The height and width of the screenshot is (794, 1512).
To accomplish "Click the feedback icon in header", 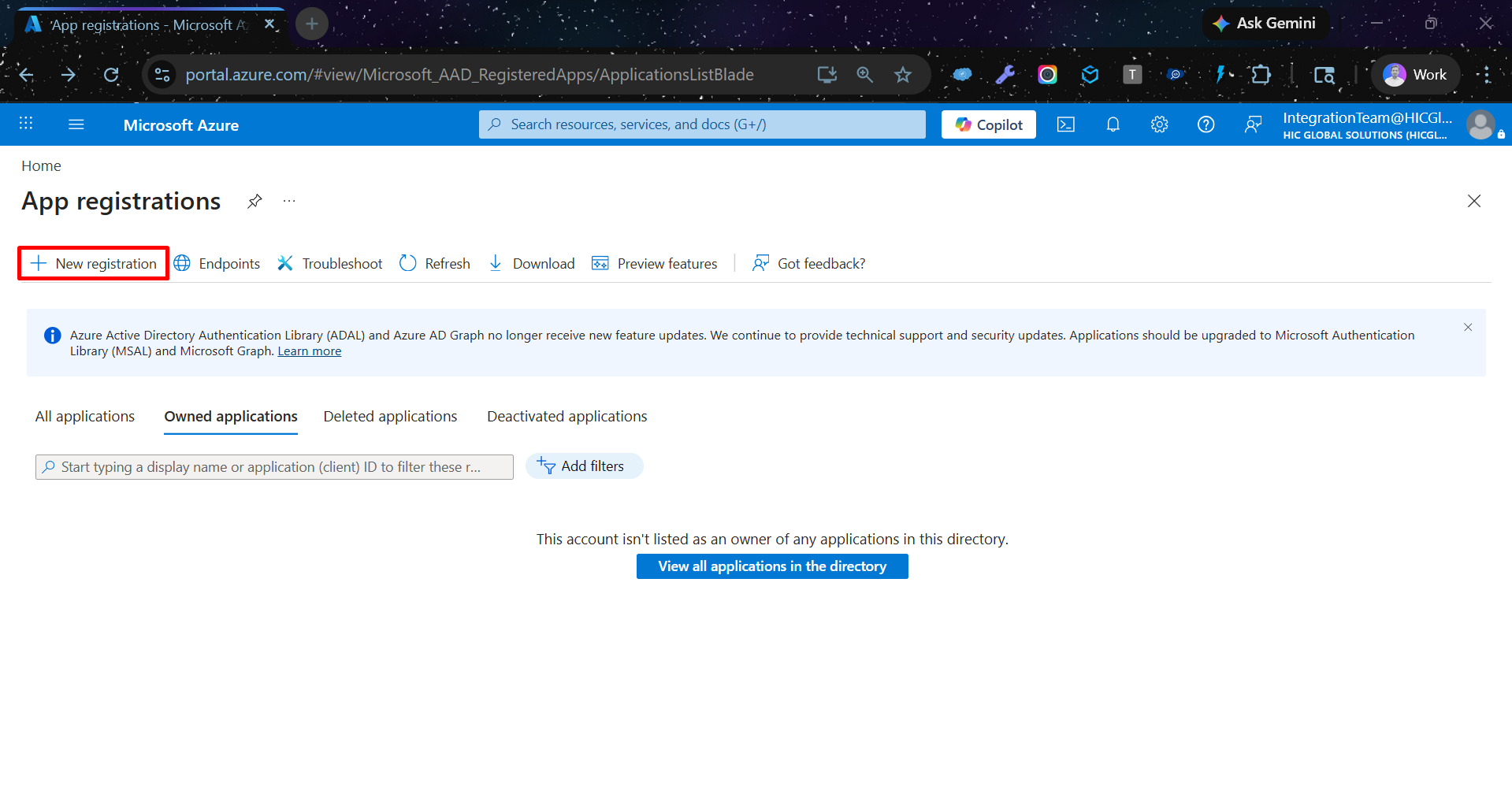I will (x=1253, y=124).
